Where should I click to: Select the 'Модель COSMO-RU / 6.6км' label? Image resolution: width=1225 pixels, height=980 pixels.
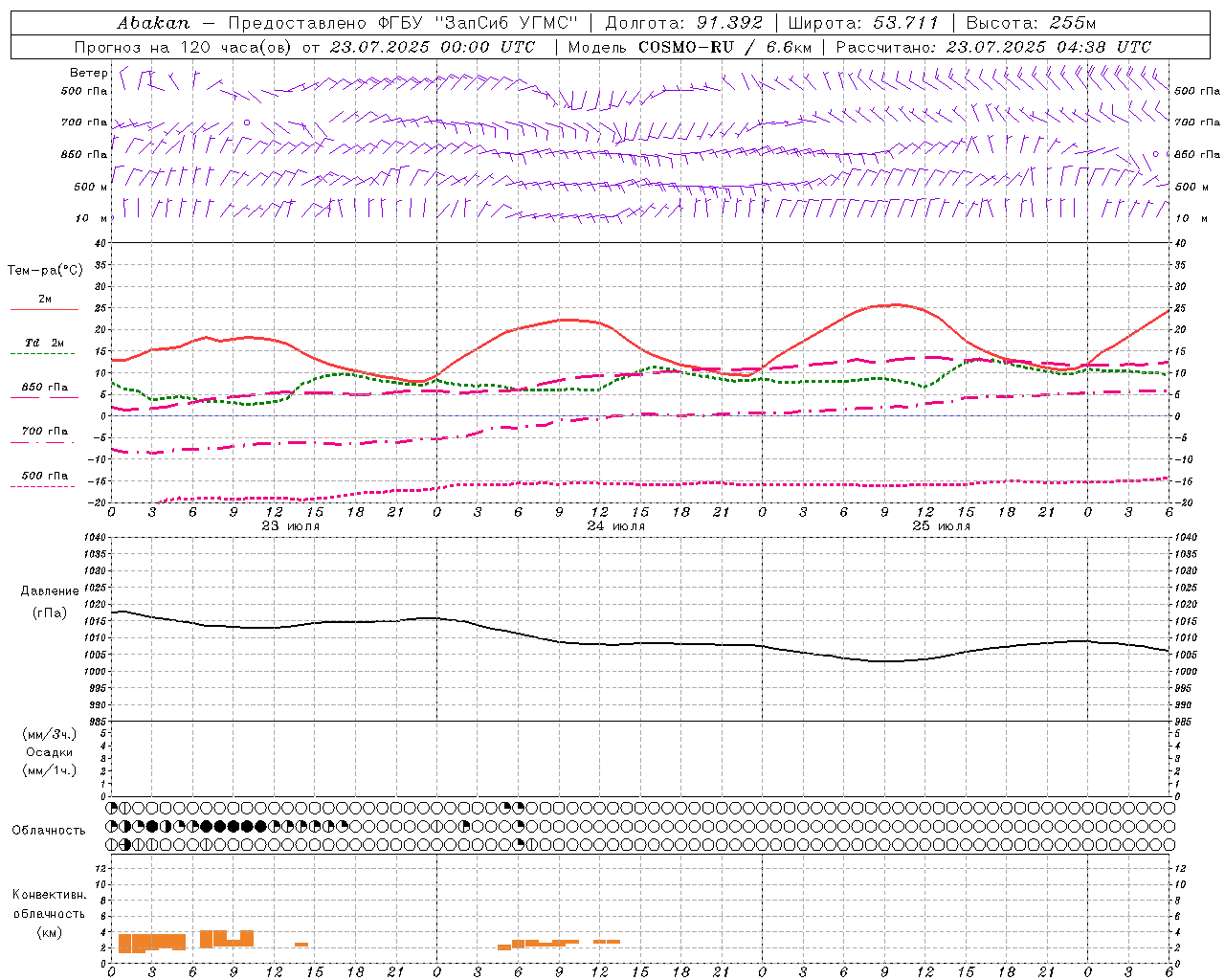point(689,47)
